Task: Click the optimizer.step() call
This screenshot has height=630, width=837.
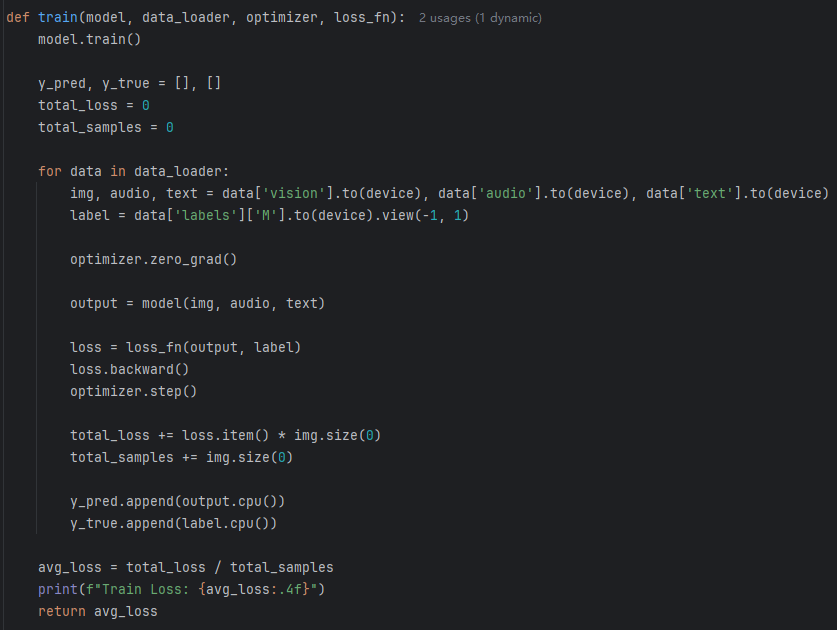Action: pyautogui.click(x=134, y=391)
